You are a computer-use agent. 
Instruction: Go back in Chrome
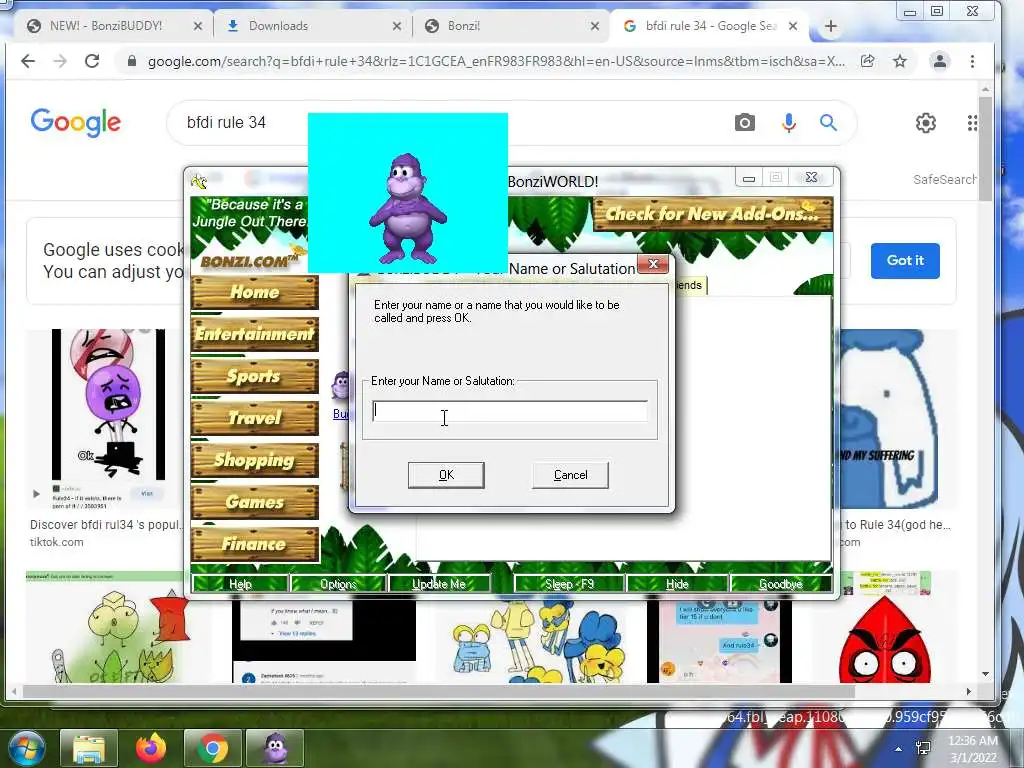[x=28, y=61]
